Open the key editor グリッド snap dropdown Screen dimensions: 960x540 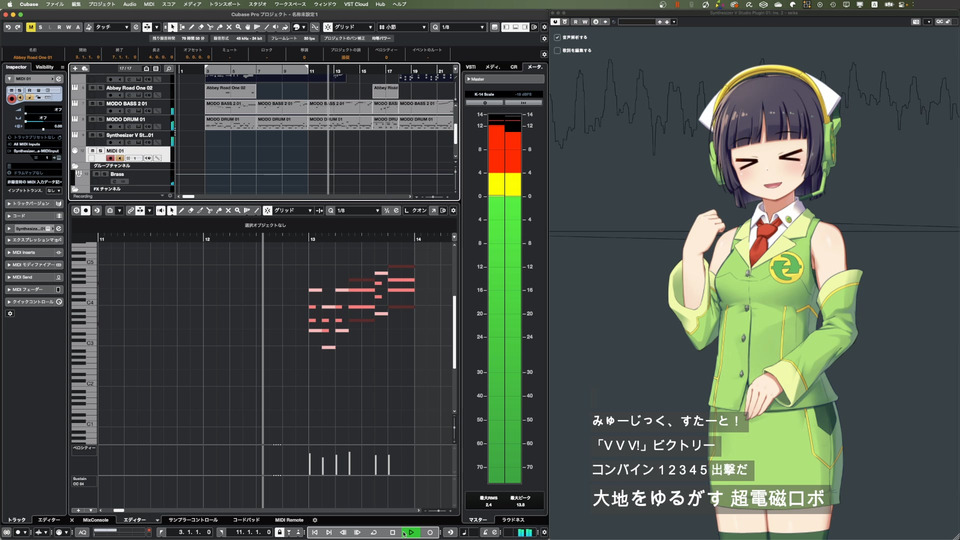(x=293, y=211)
